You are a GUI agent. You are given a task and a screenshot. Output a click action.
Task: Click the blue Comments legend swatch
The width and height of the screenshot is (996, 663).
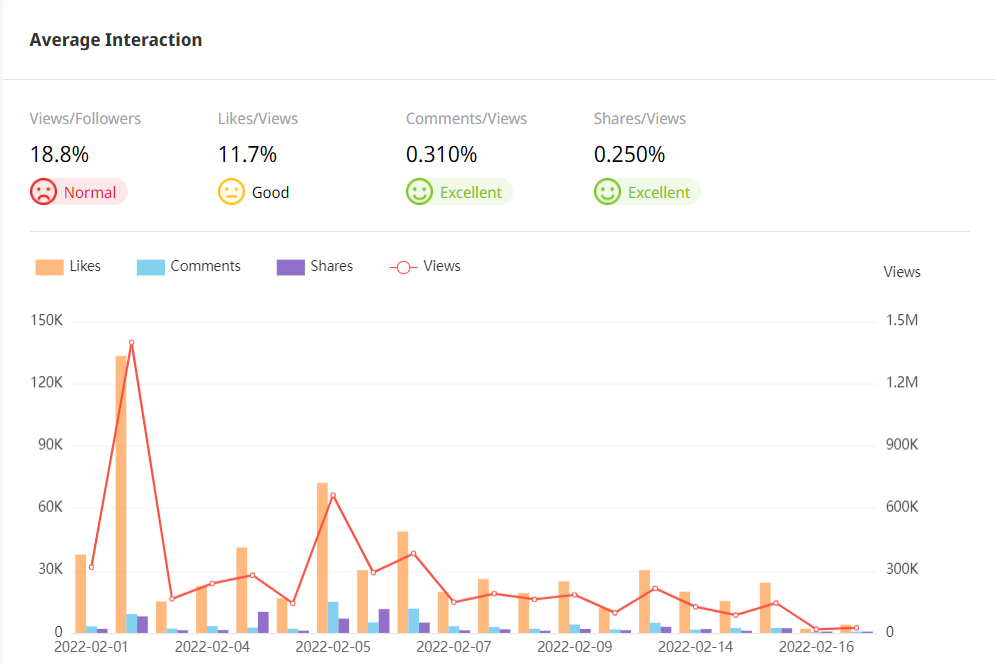click(x=151, y=267)
